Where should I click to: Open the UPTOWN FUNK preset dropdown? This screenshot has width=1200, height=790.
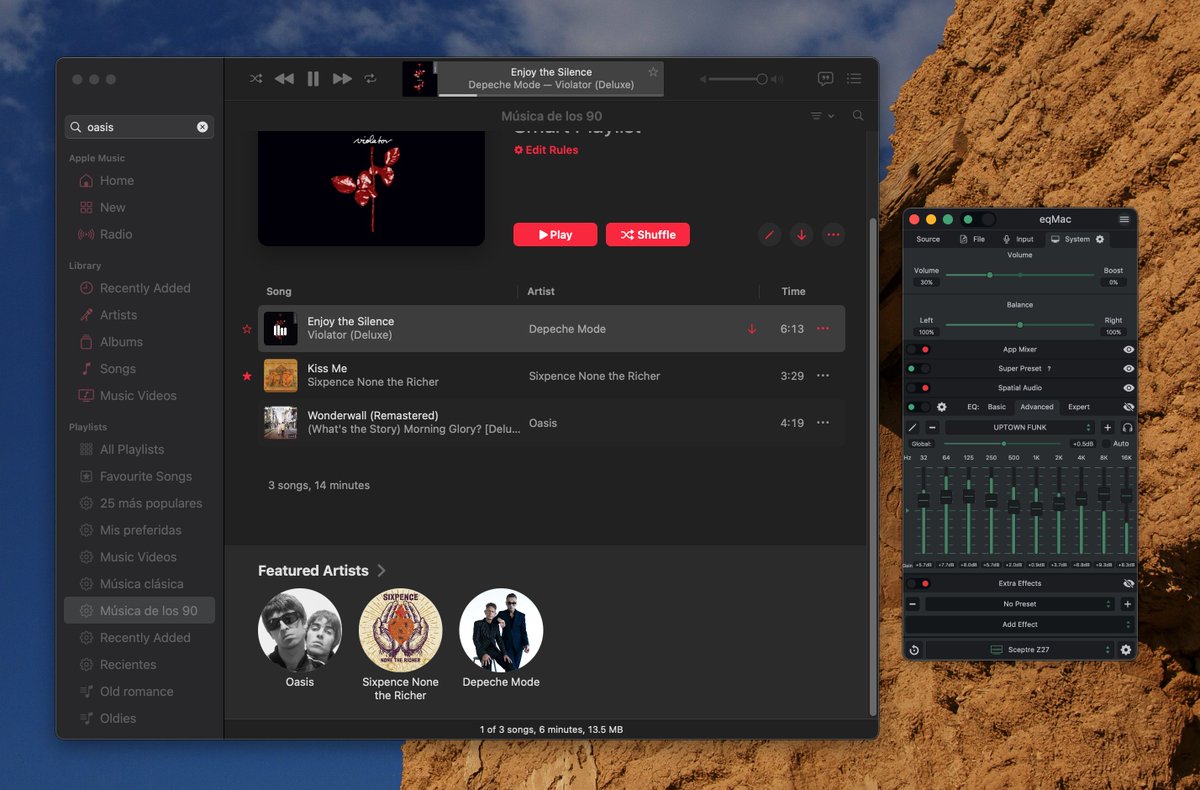coord(1020,427)
